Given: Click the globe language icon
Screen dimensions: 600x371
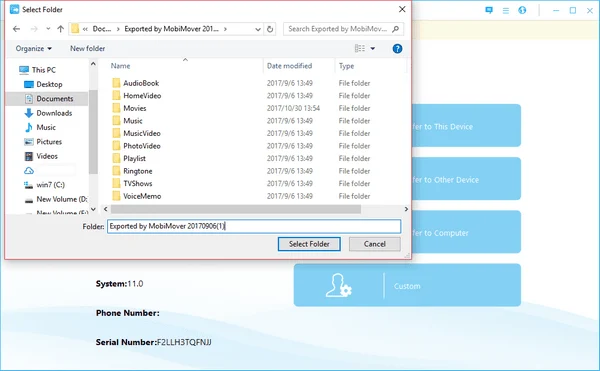Looking at the screenshot, I should click(522, 10).
